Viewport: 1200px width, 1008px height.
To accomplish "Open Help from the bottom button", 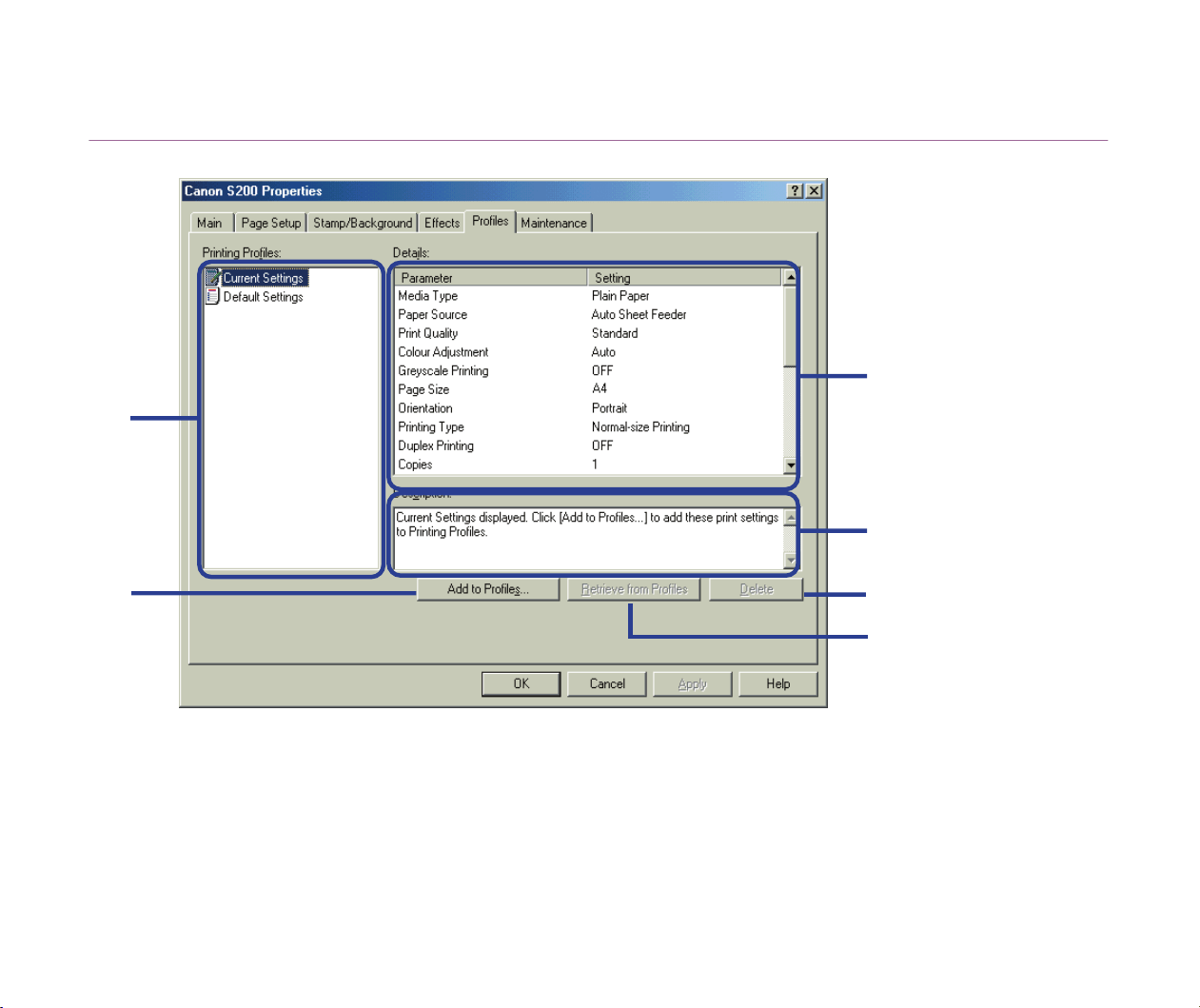I will pos(778,683).
